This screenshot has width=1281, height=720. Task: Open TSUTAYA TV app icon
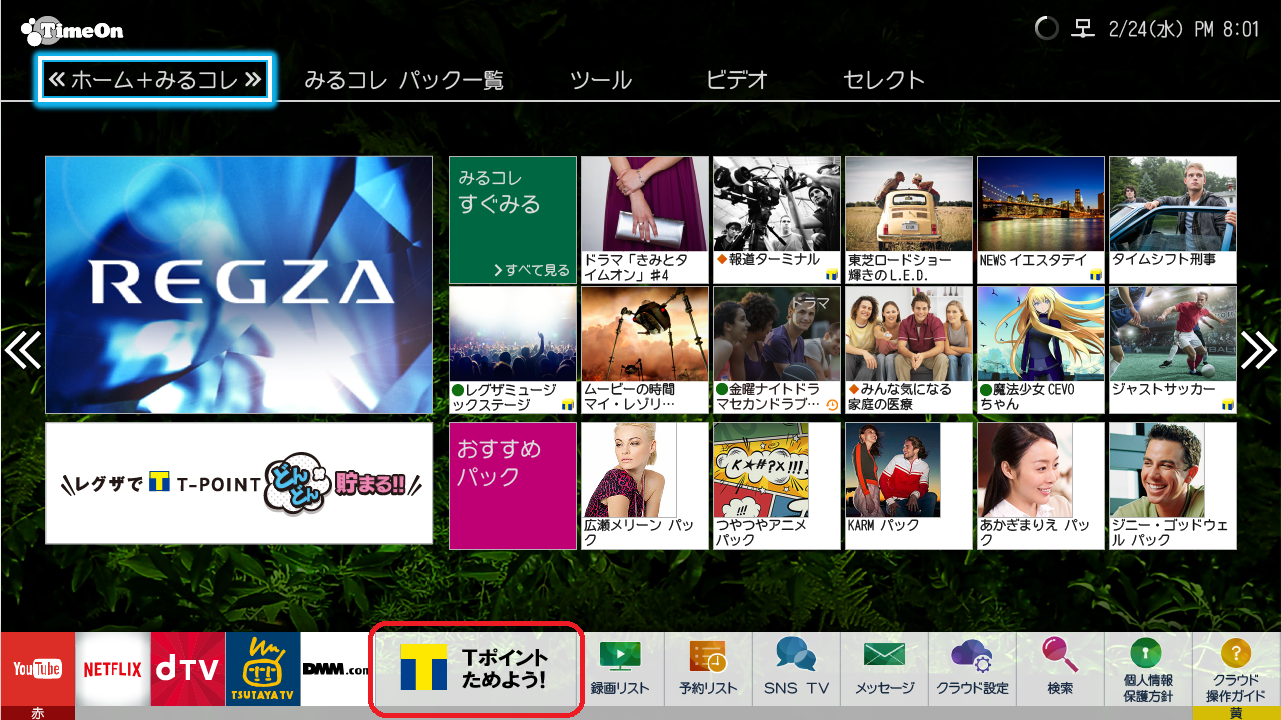click(x=263, y=668)
